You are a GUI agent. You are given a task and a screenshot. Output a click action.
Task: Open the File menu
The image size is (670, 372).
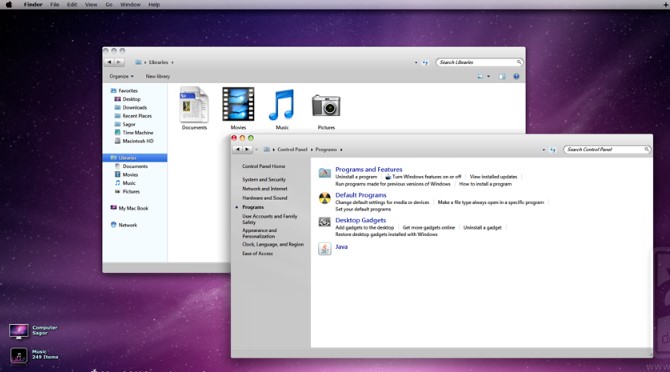point(55,5)
